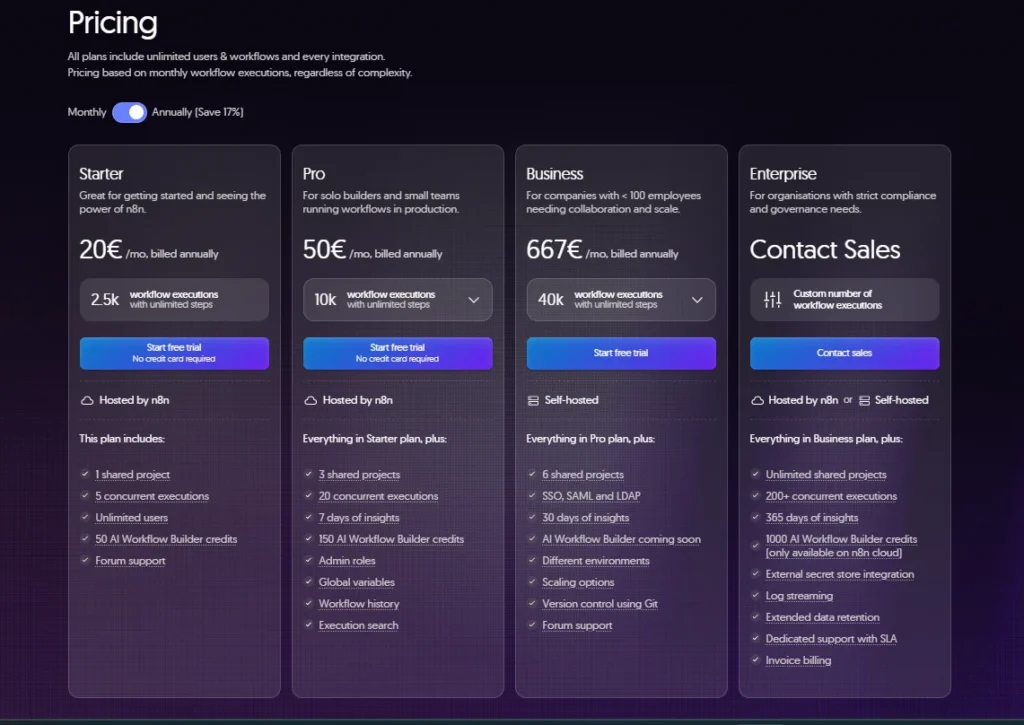1024x725 pixels.
Task: Click the Contact sales button
Action: [x=844, y=353]
